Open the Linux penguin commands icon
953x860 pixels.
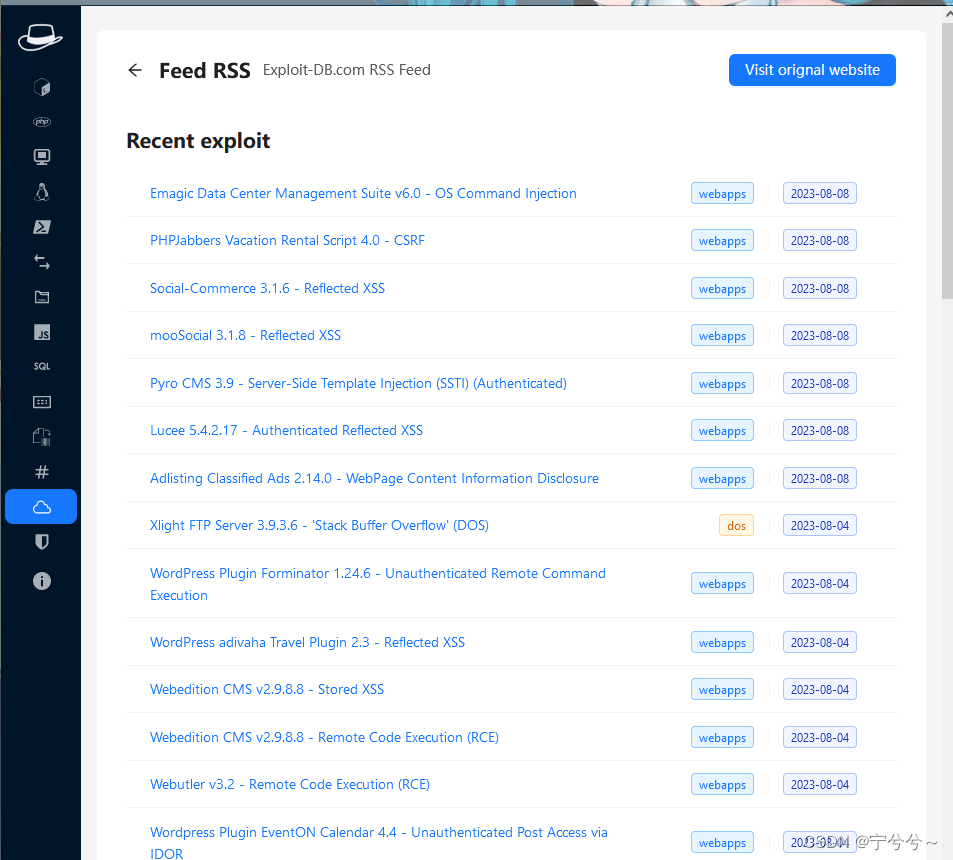[41, 192]
